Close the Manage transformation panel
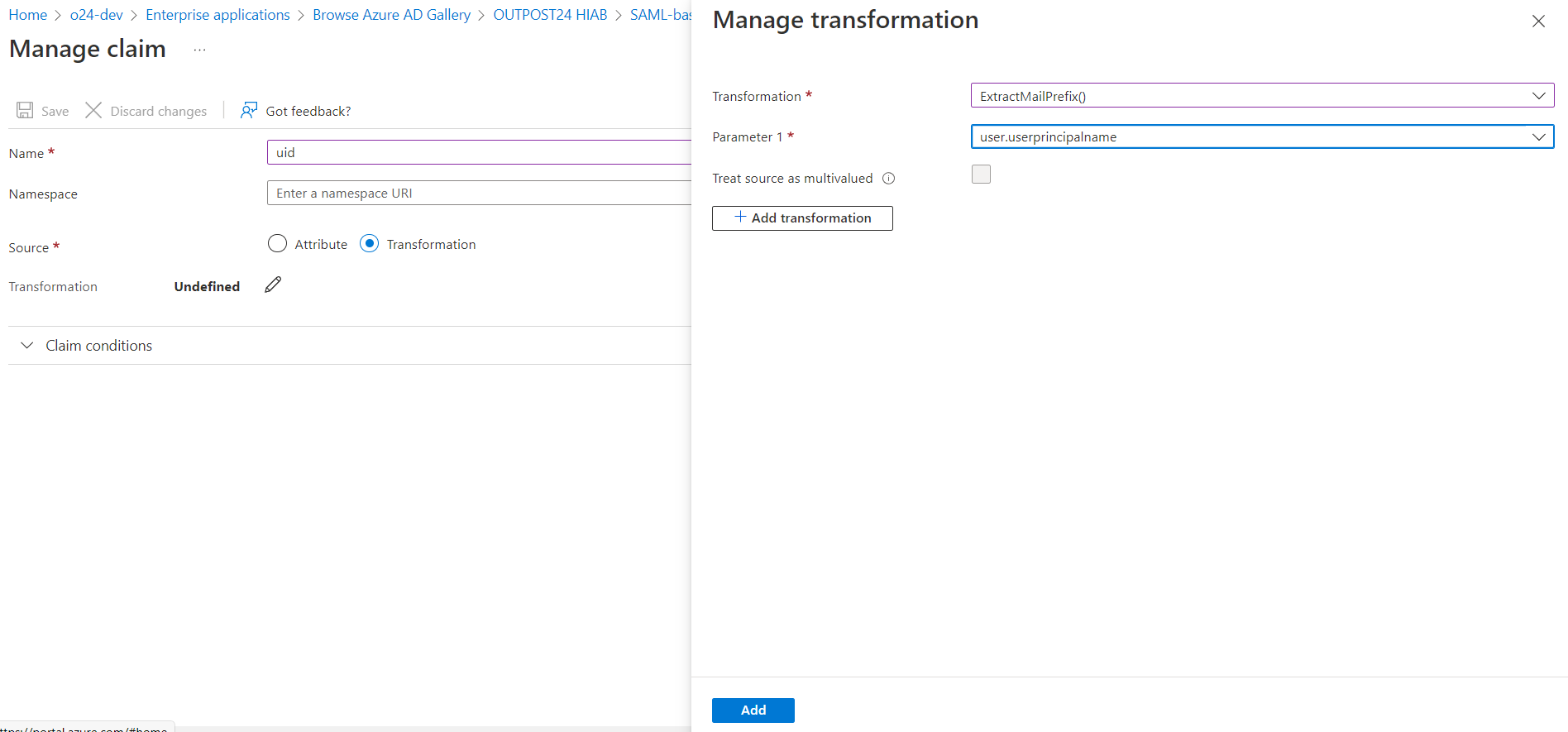 pyautogui.click(x=1538, y=22)
